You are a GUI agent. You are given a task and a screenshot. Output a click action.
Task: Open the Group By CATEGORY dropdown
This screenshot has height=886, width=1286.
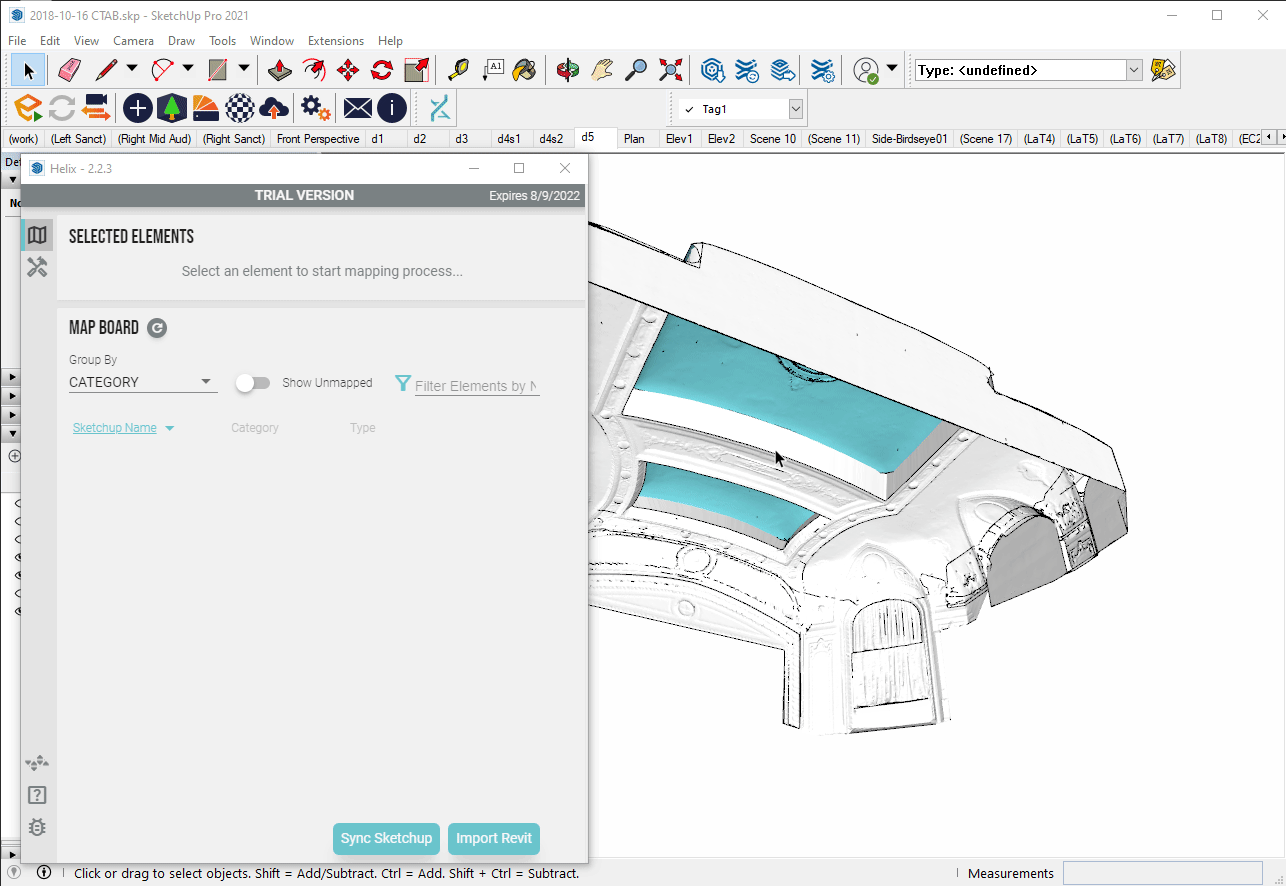click(142, 382)
